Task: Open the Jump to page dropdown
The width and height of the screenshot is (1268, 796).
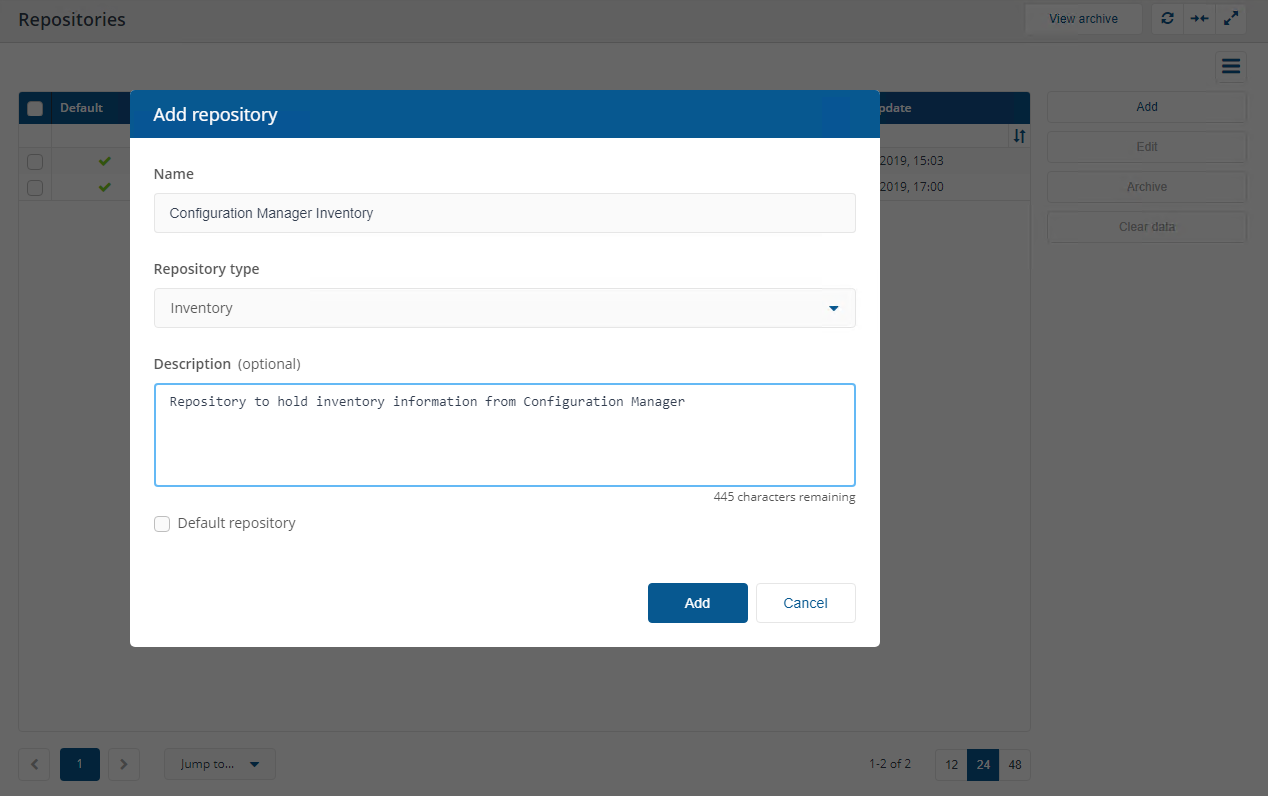Action: 220,765
